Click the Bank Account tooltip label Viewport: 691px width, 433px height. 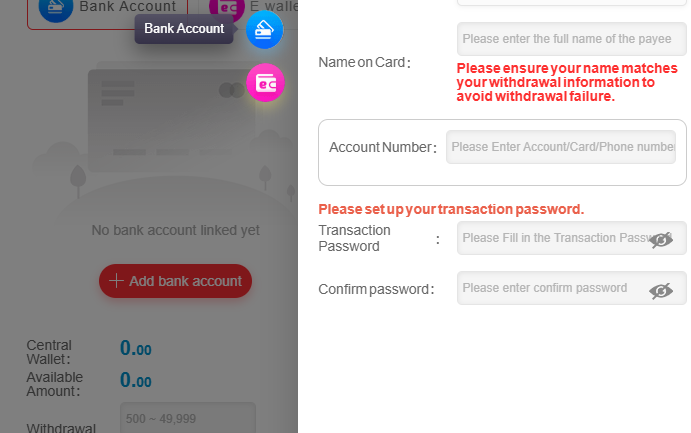pyautogui.click(x=184, y=29)
